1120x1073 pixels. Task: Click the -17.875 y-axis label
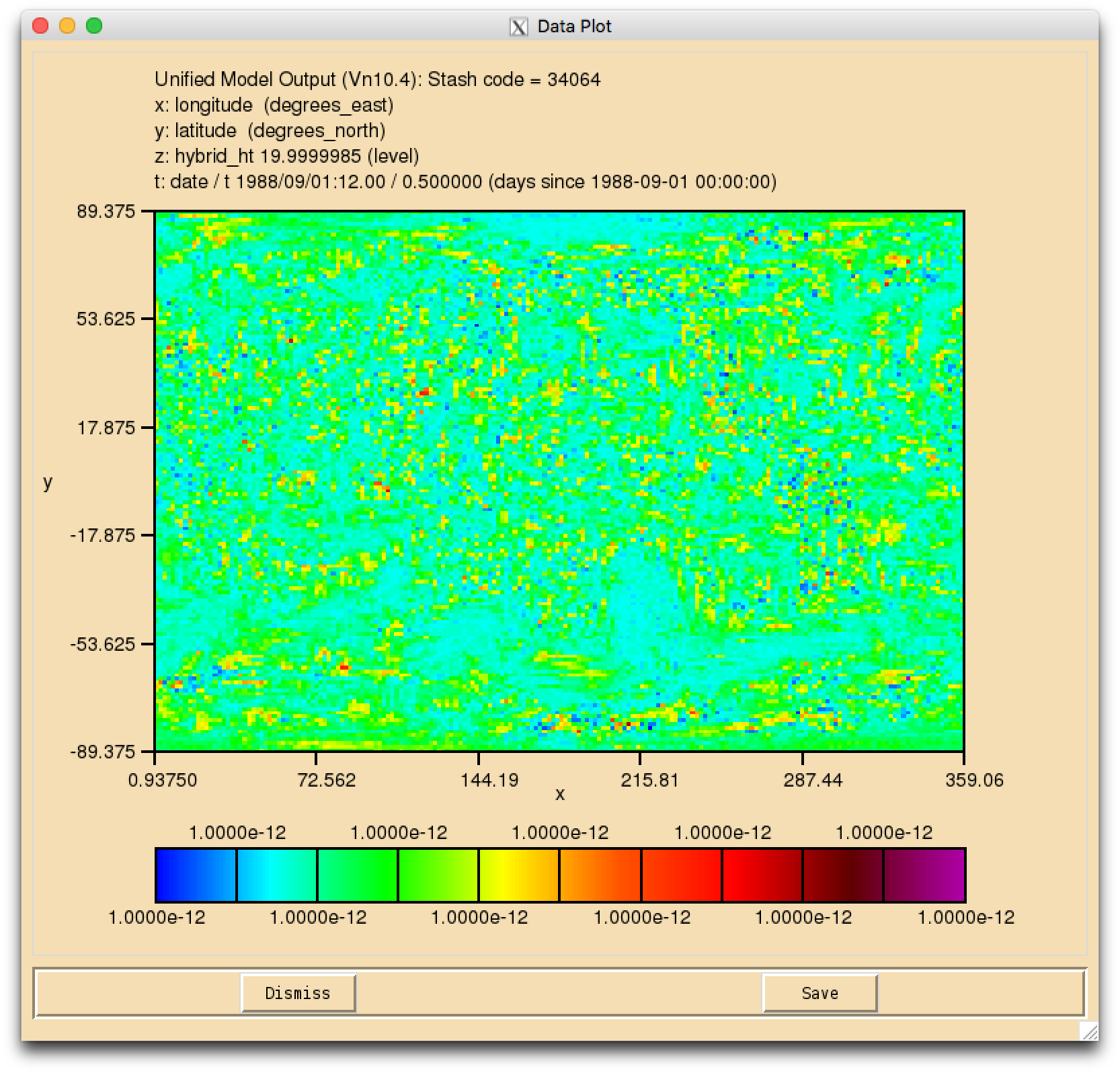103,535
